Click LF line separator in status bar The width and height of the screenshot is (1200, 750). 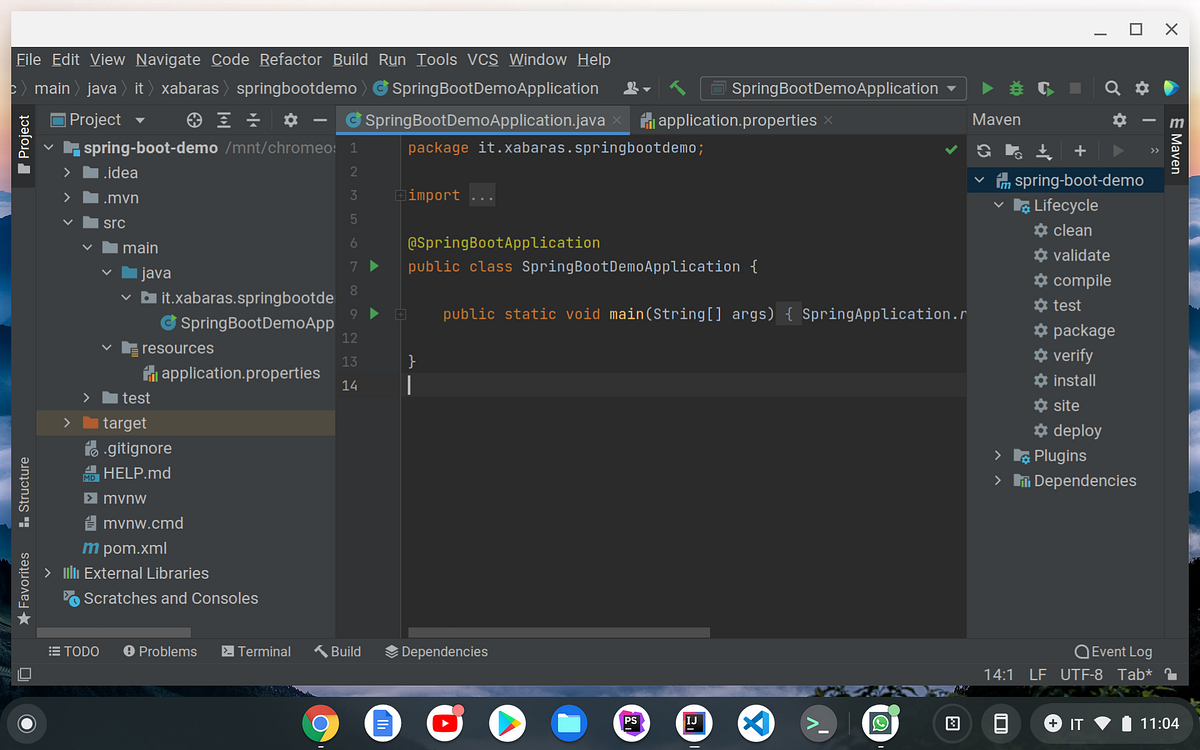click(x=1037, y=675)
